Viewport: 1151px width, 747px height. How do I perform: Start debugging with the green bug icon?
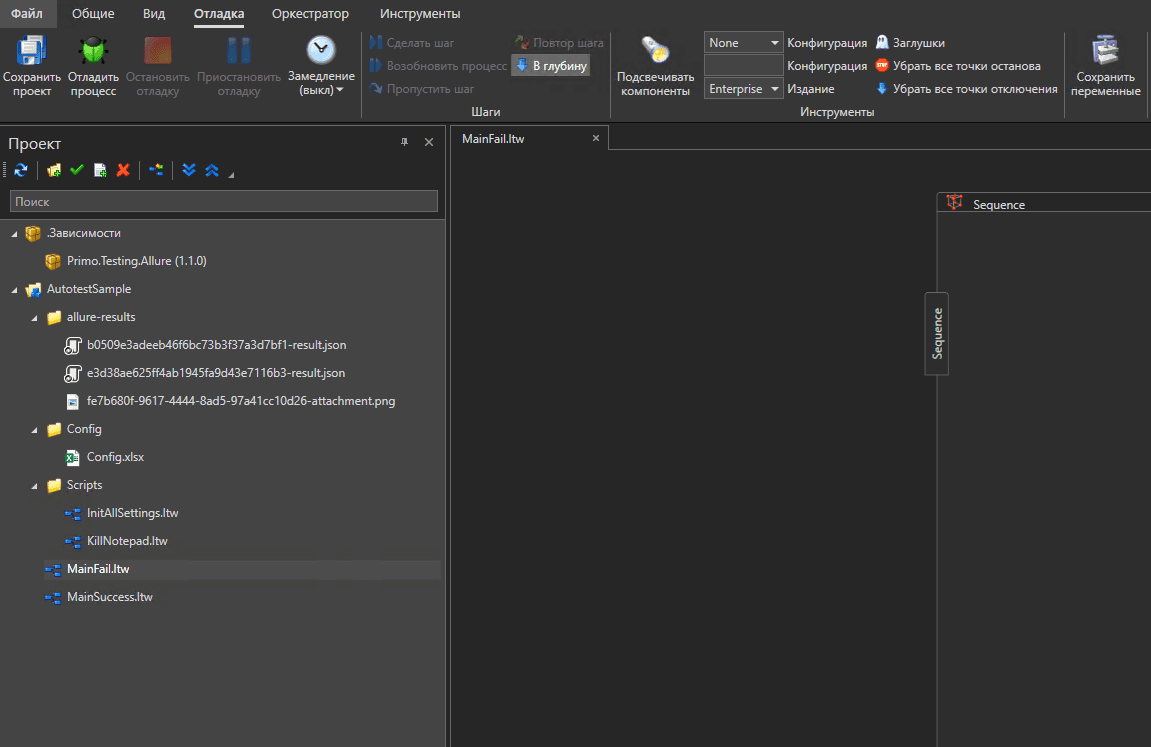(93, 52)
